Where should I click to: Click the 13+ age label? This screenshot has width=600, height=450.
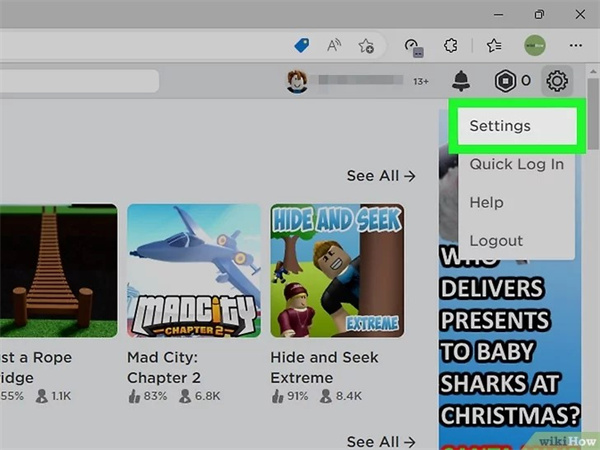(x=421, y=82)
